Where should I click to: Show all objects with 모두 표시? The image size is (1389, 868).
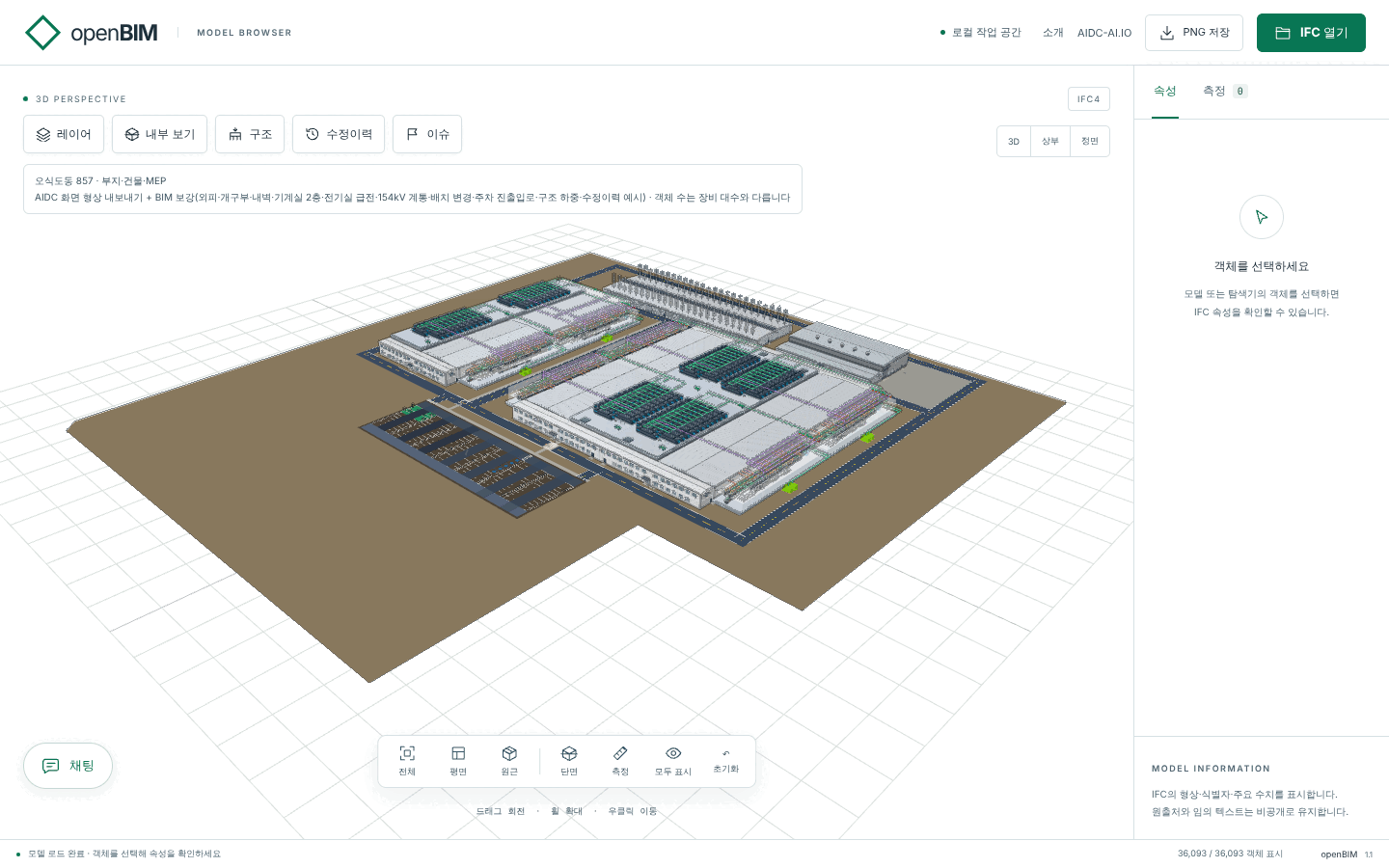tap(673, 761)
